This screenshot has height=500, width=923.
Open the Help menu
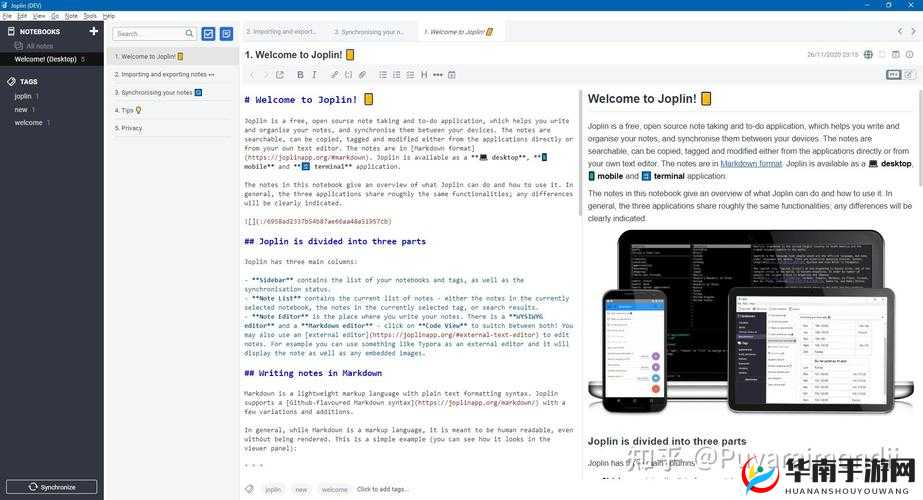(x=109, y=16)
